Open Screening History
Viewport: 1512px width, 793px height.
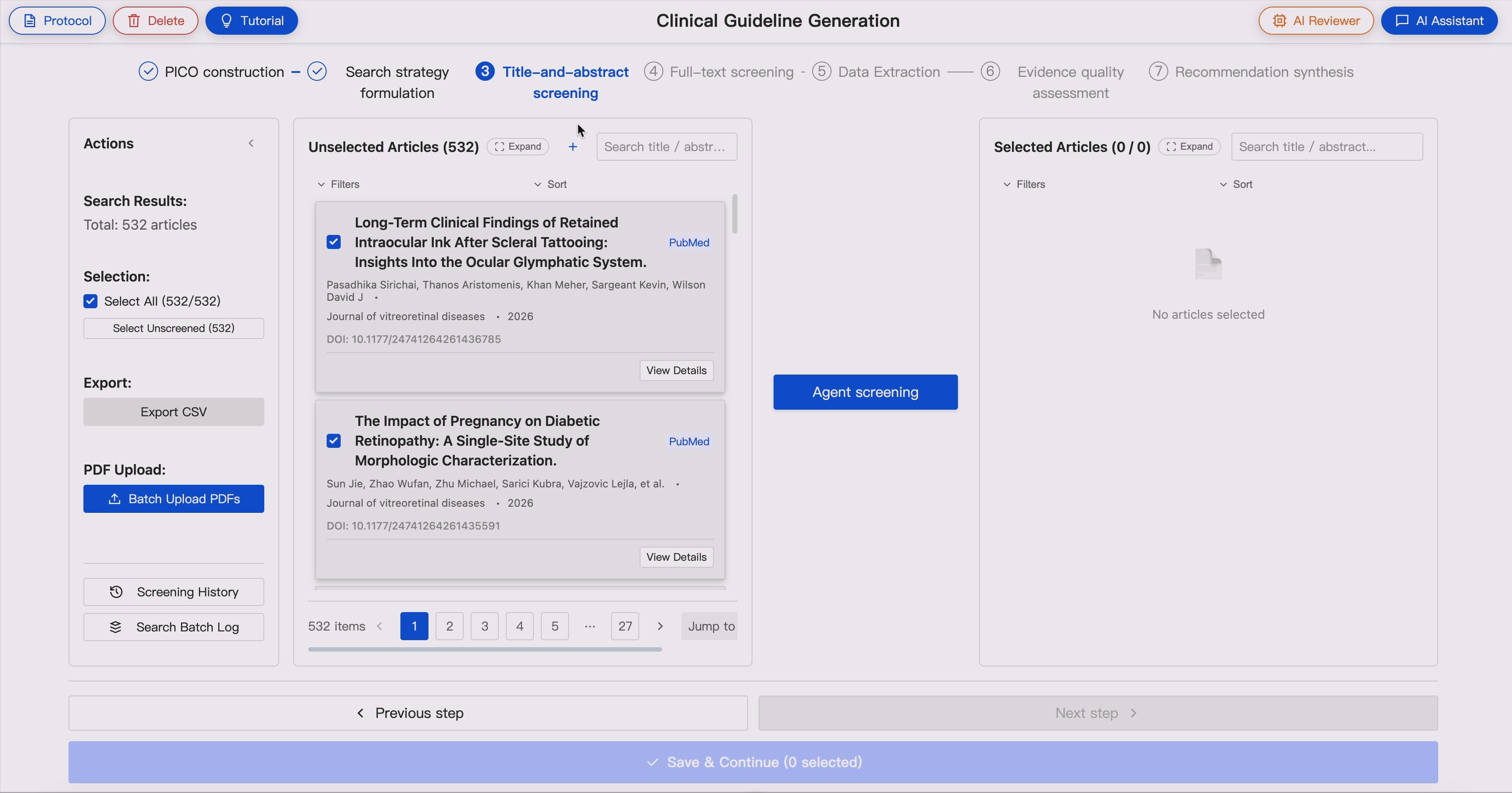tap(174, 591)
